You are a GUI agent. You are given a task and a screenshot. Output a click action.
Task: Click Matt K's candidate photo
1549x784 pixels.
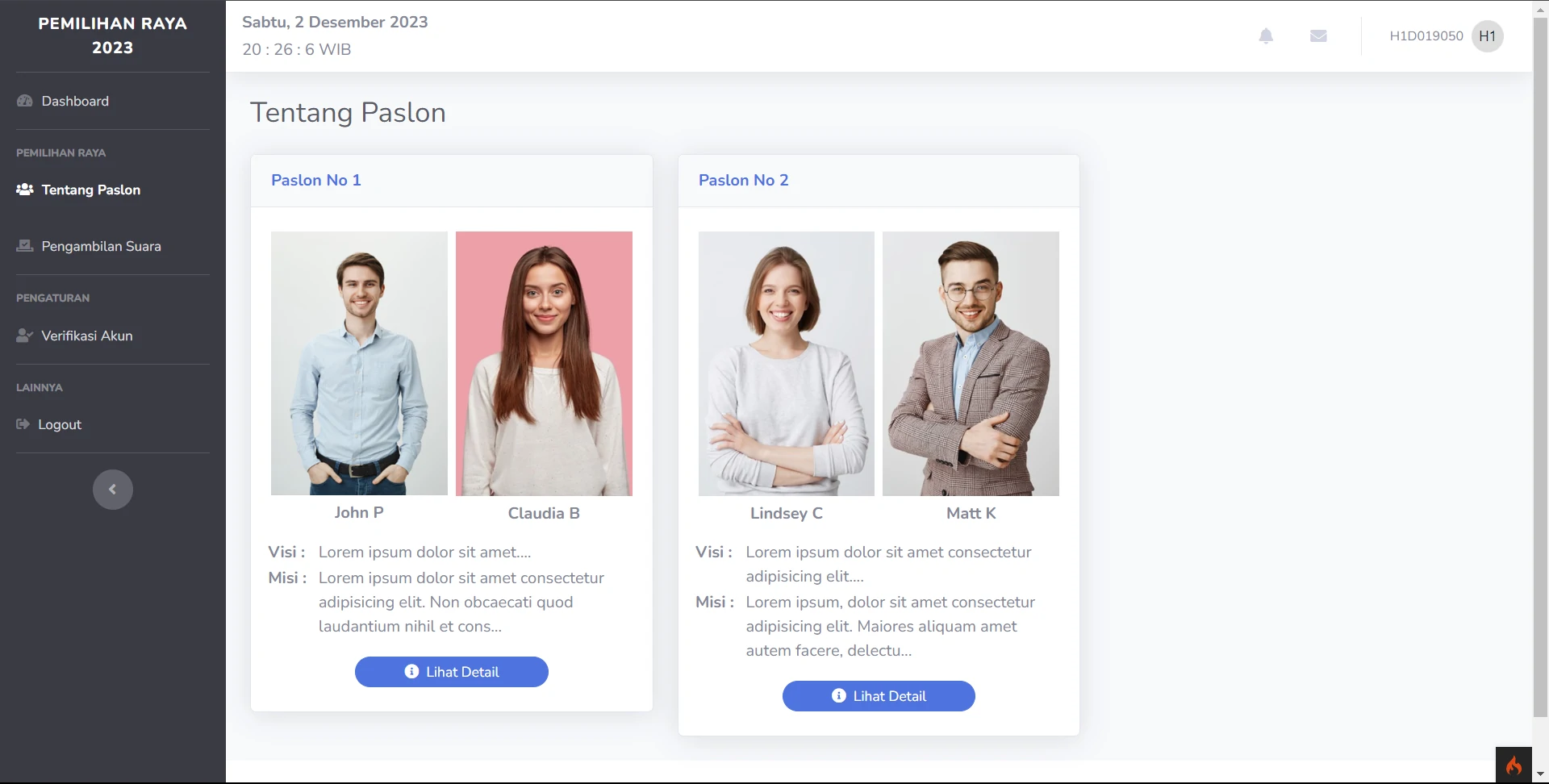coord(971,363)
